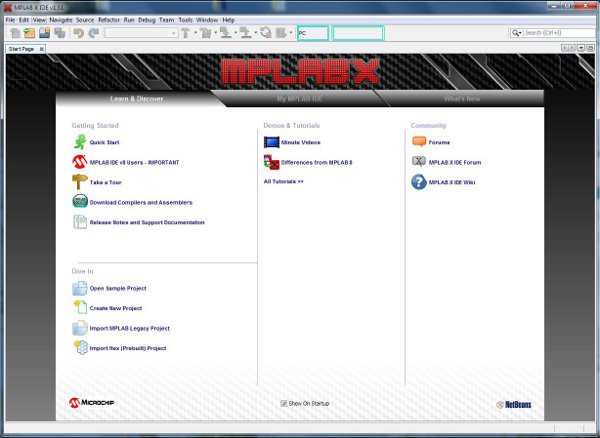Click the New Project toolbar icon
Viewport: 600px width, 438px height.
tap(29, 33)
